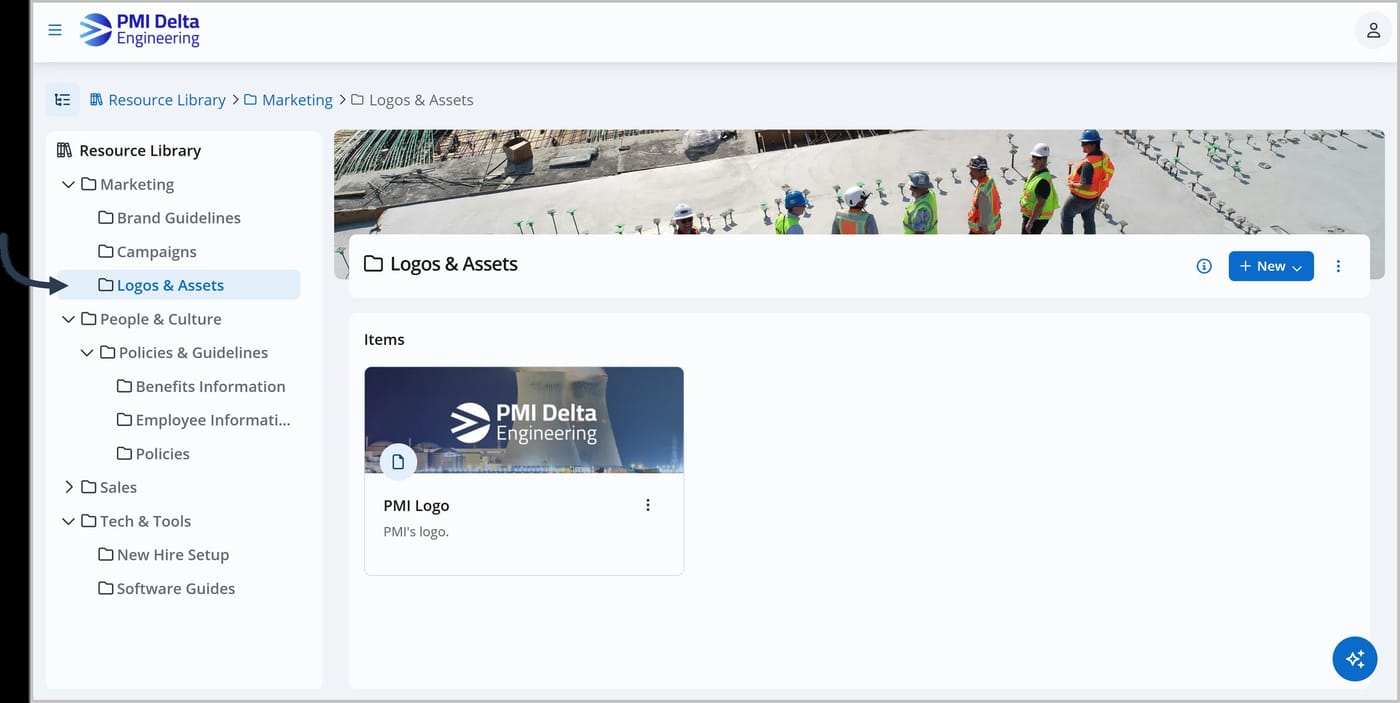Screen dimensions: 1400x703
Task: Open the PMI Logo thumbnail image
Action: click(x=524, y=420)
